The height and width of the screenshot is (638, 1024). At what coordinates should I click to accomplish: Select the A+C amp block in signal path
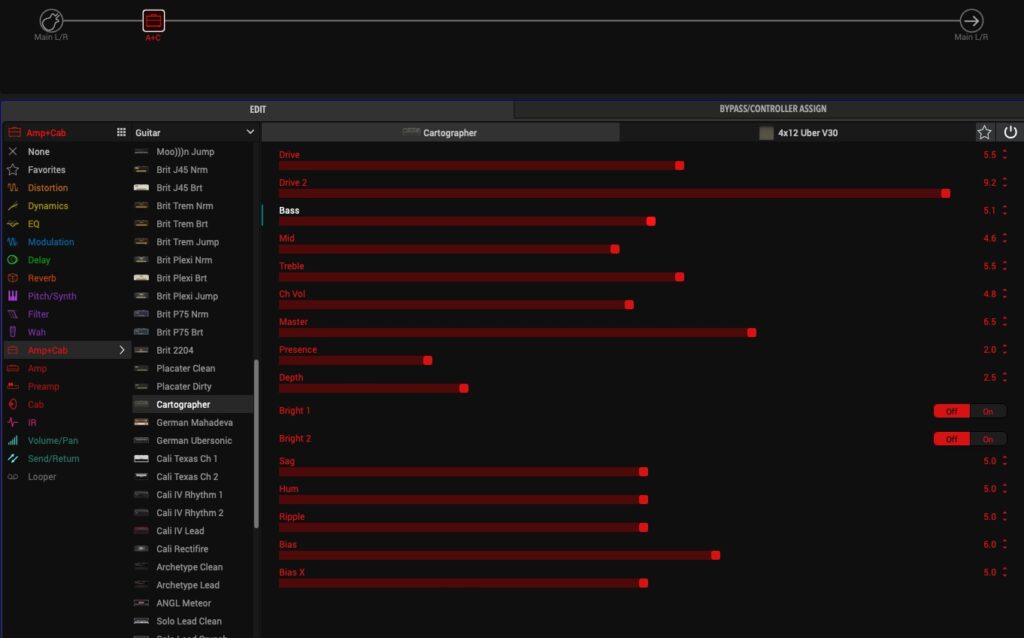point(152,20)
